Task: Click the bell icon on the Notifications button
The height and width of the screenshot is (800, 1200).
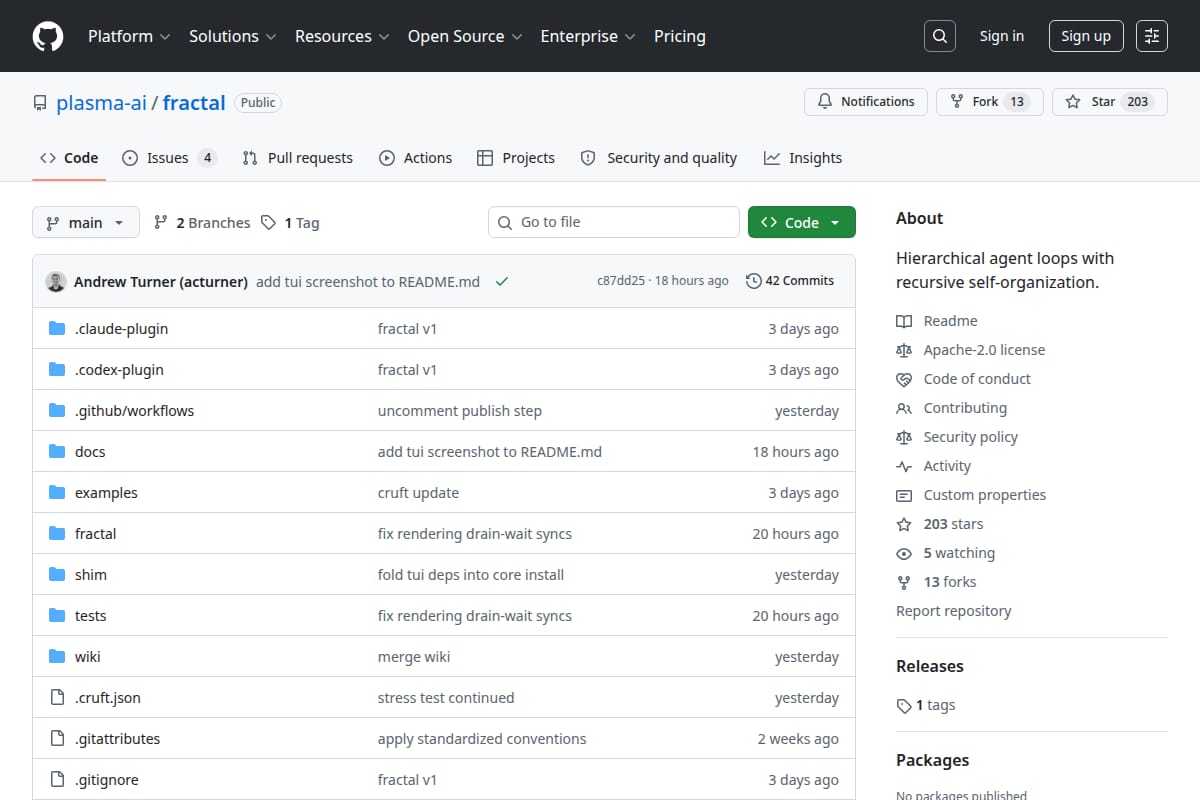Action: click(825, 102)
